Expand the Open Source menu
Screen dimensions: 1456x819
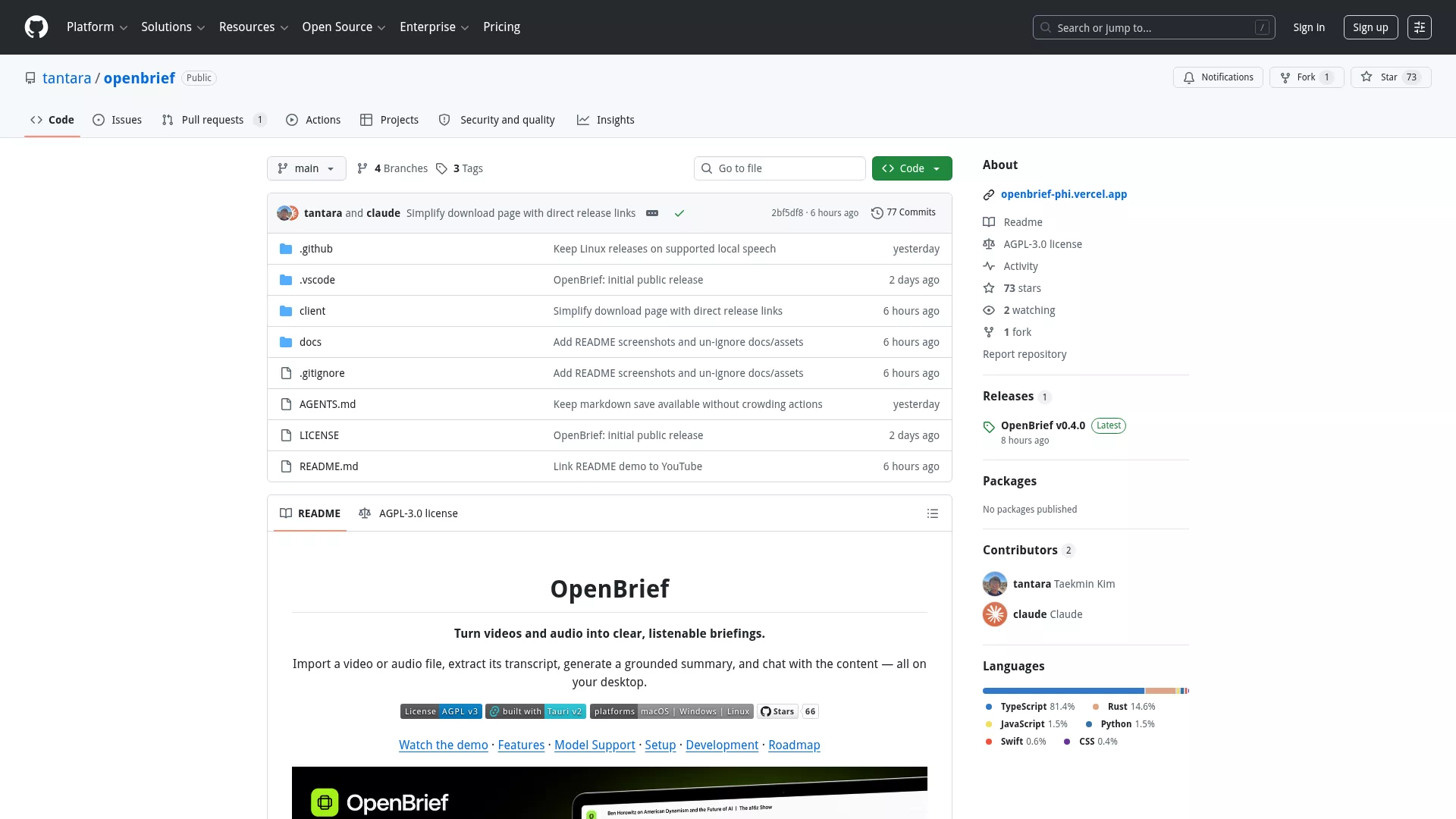[344, 27]
